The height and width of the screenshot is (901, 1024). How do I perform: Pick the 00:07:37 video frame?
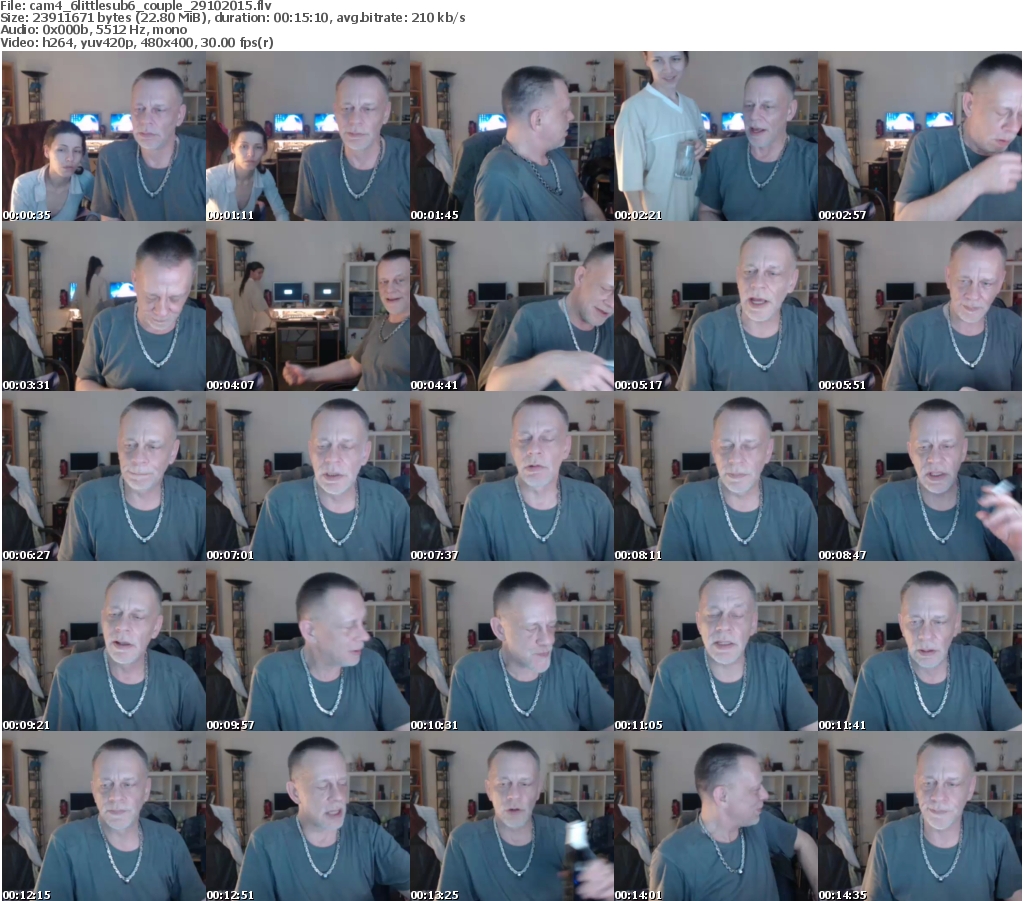[x=512, y=477]
